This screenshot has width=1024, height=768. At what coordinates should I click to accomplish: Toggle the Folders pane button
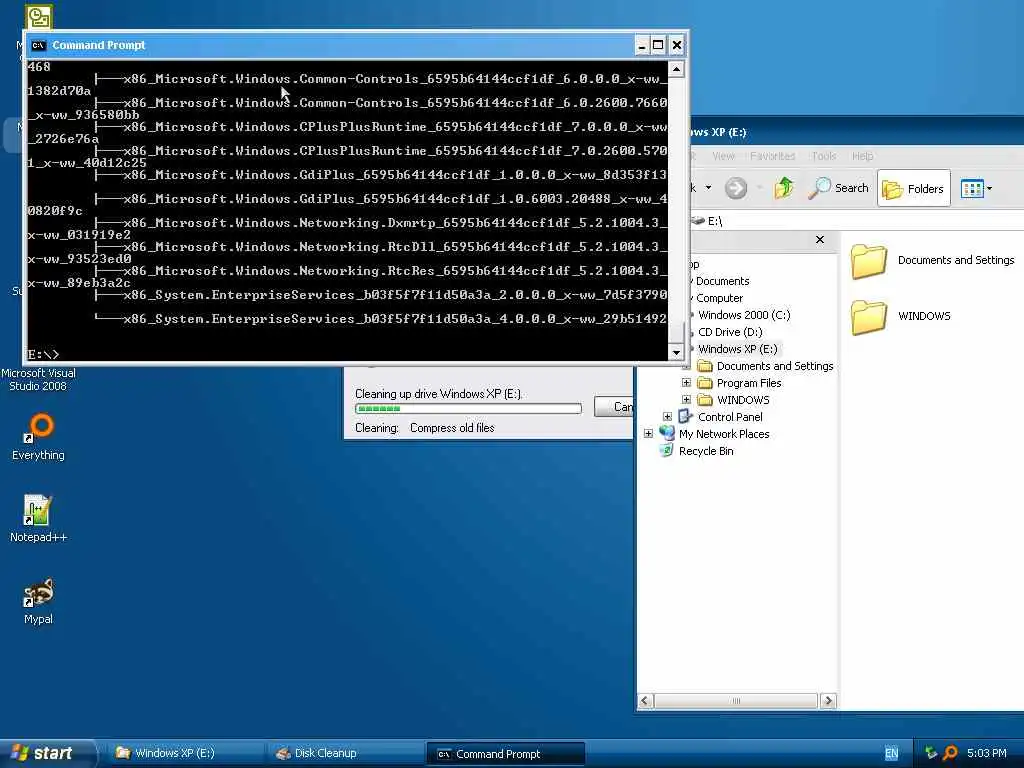point(913,189)
